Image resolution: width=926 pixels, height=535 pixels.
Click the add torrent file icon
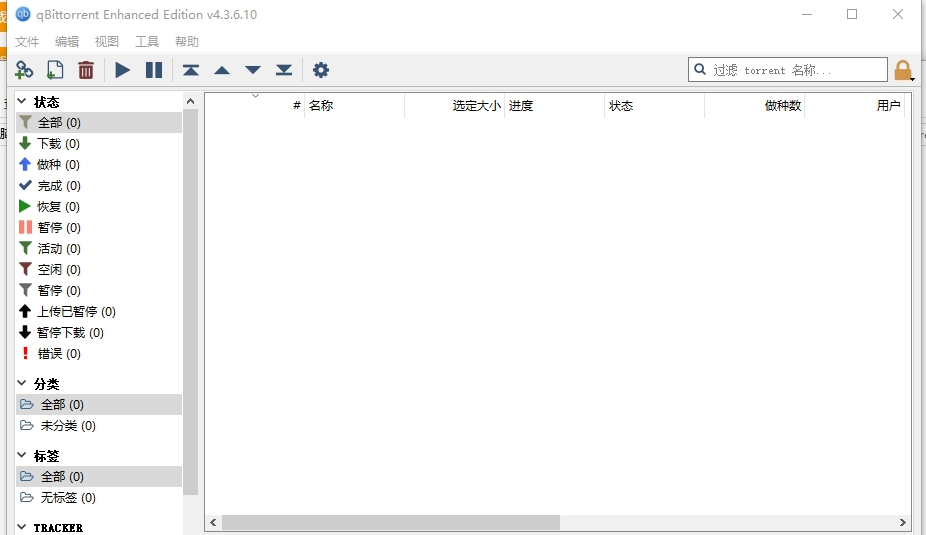[55, 70]
